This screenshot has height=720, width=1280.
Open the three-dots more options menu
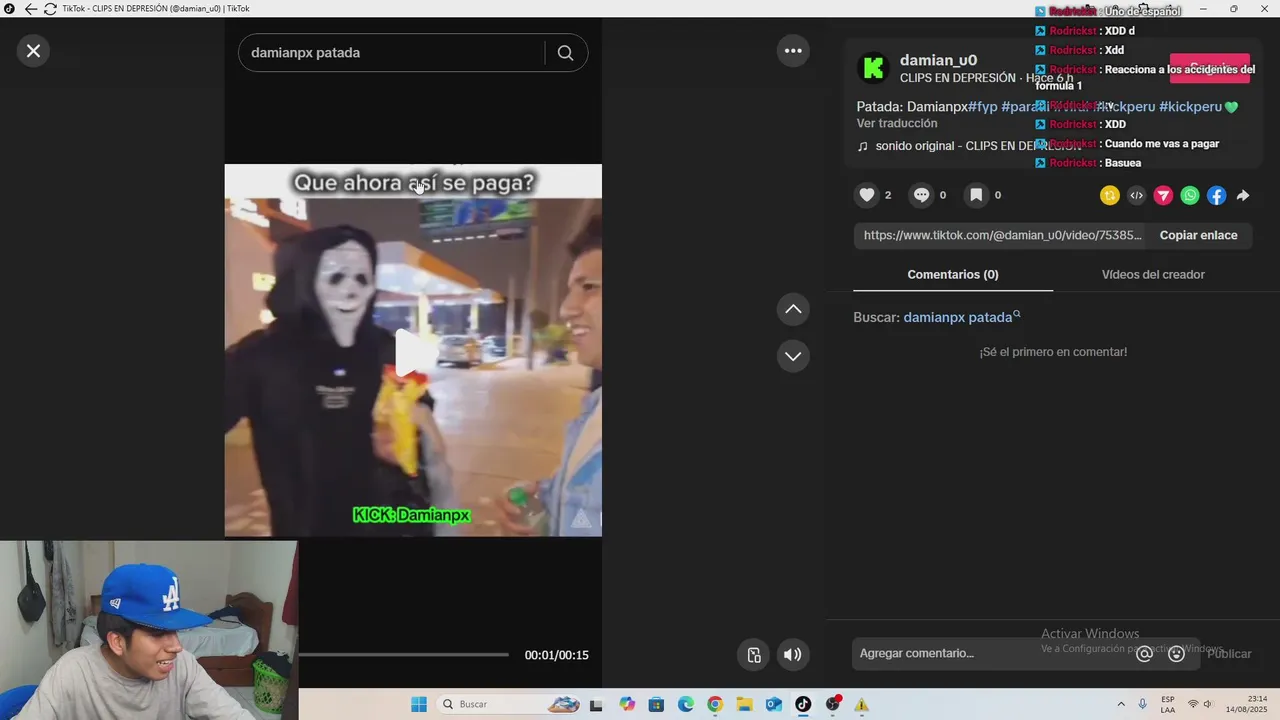click(793, 50)
